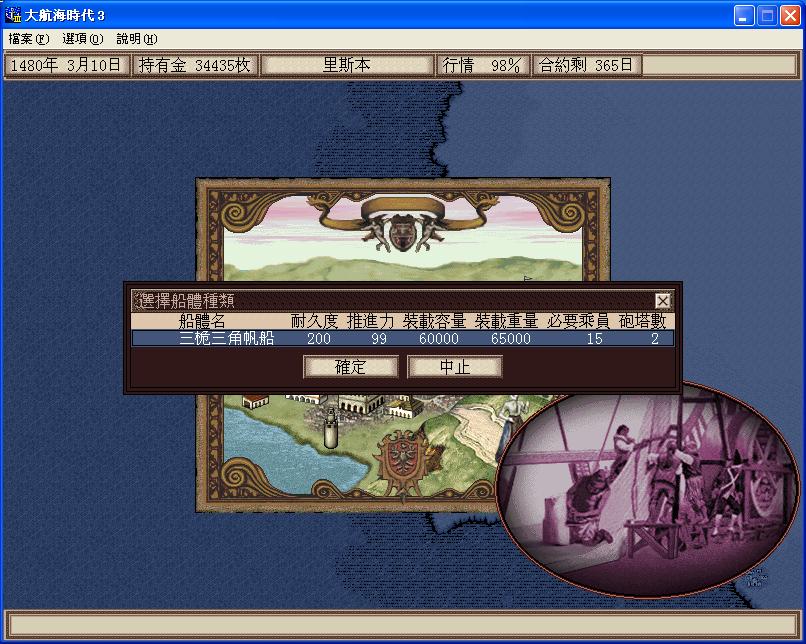Screen dimensions: 806x644
Task: Click the required crew value 15
Action: click(x=595, y=339)
